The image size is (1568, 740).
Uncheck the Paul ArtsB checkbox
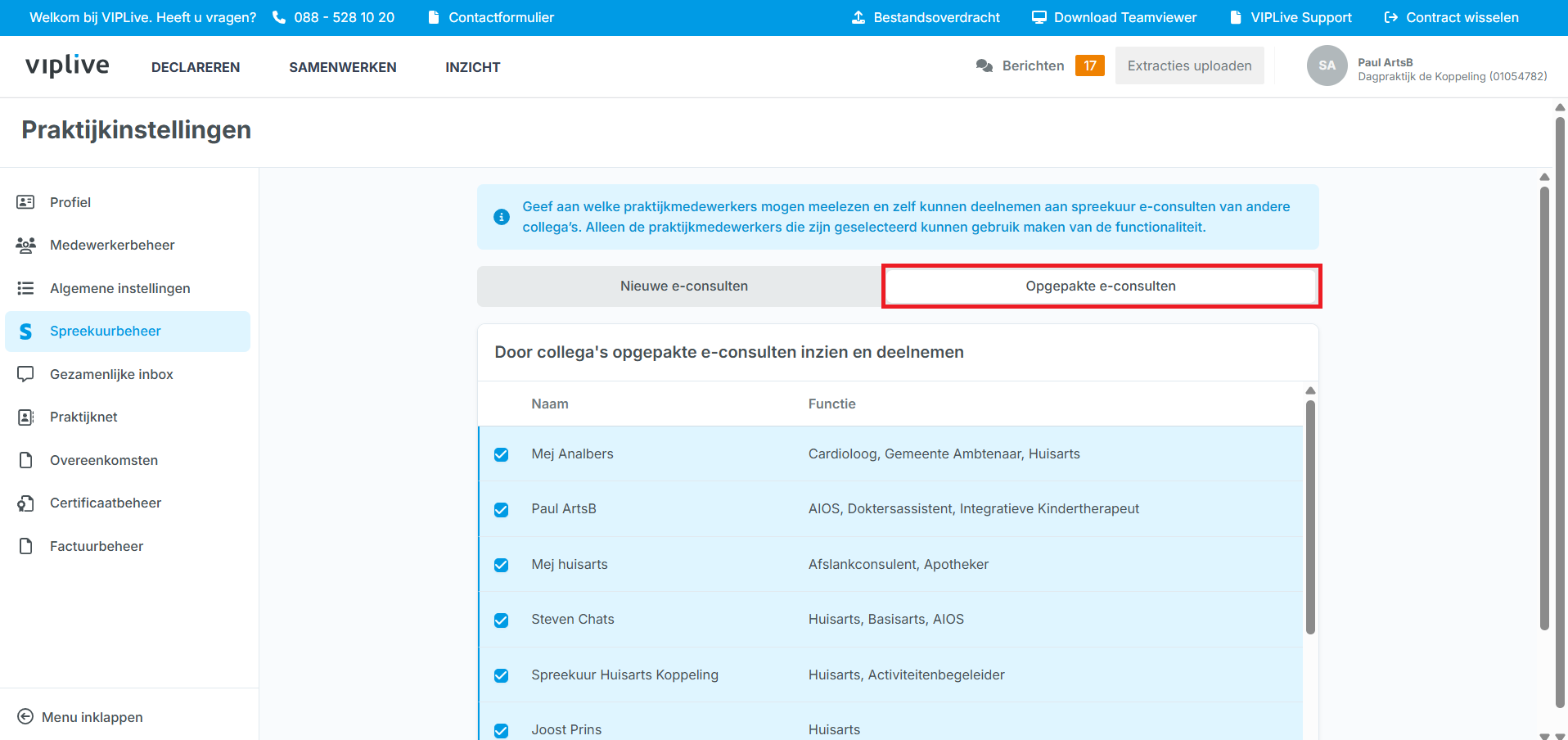click(x=502, y=510)
